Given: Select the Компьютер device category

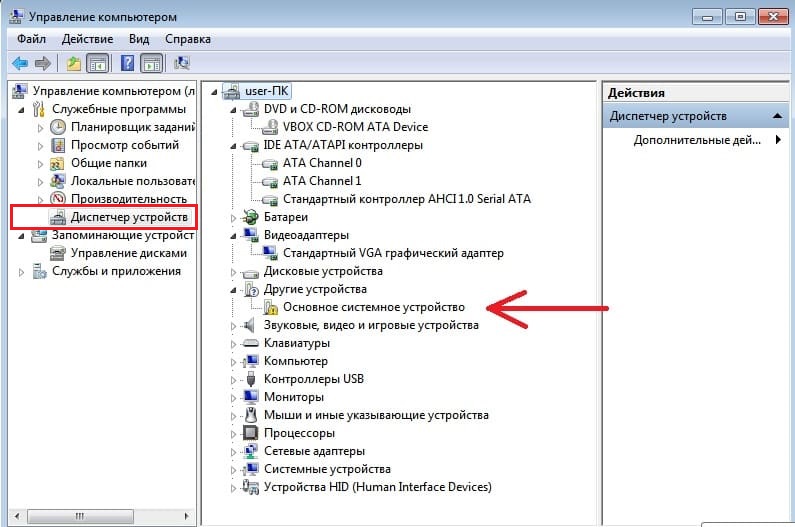Looking at the screenshot, I should coord(296,361).
